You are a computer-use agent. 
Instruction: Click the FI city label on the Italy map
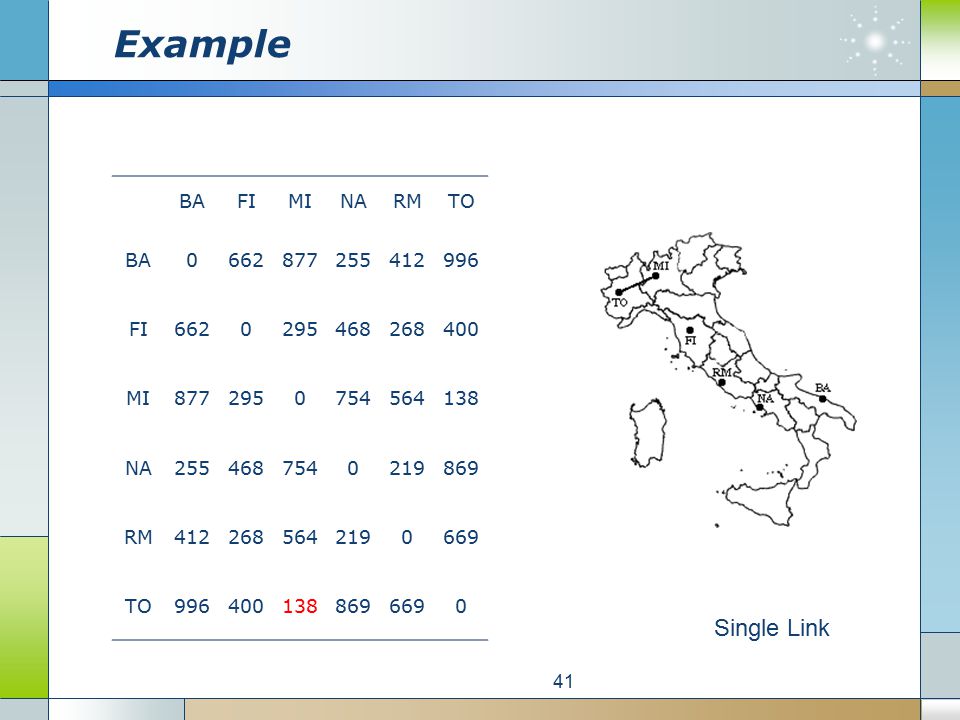pos(691,340)
